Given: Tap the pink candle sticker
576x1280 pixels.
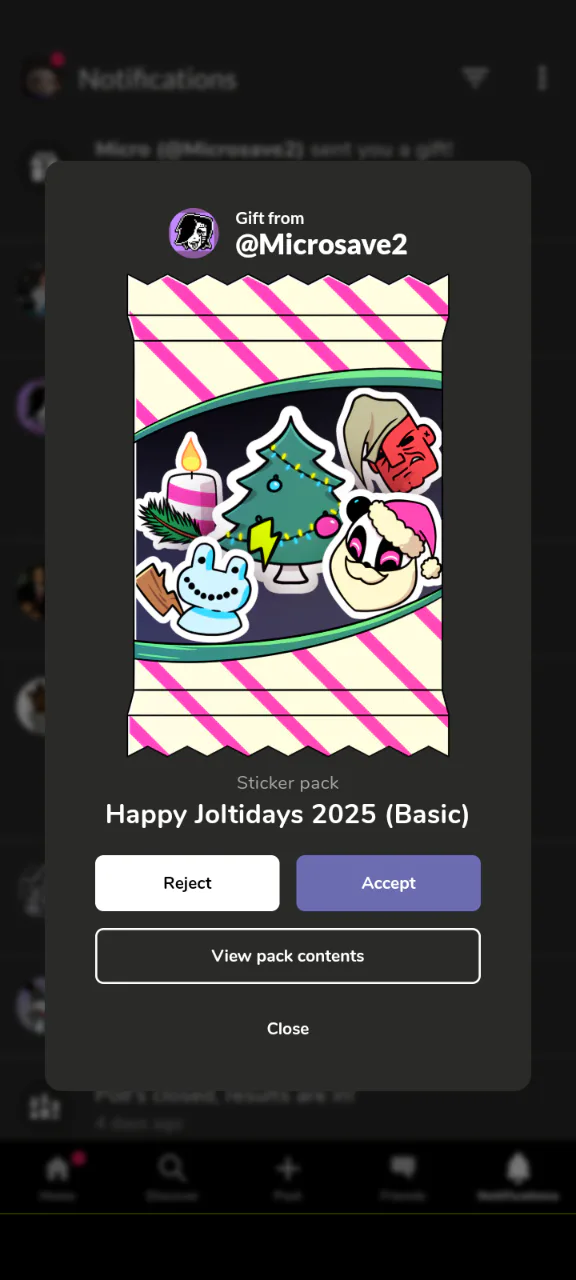Looking at the screenshot, I should 184,496.
